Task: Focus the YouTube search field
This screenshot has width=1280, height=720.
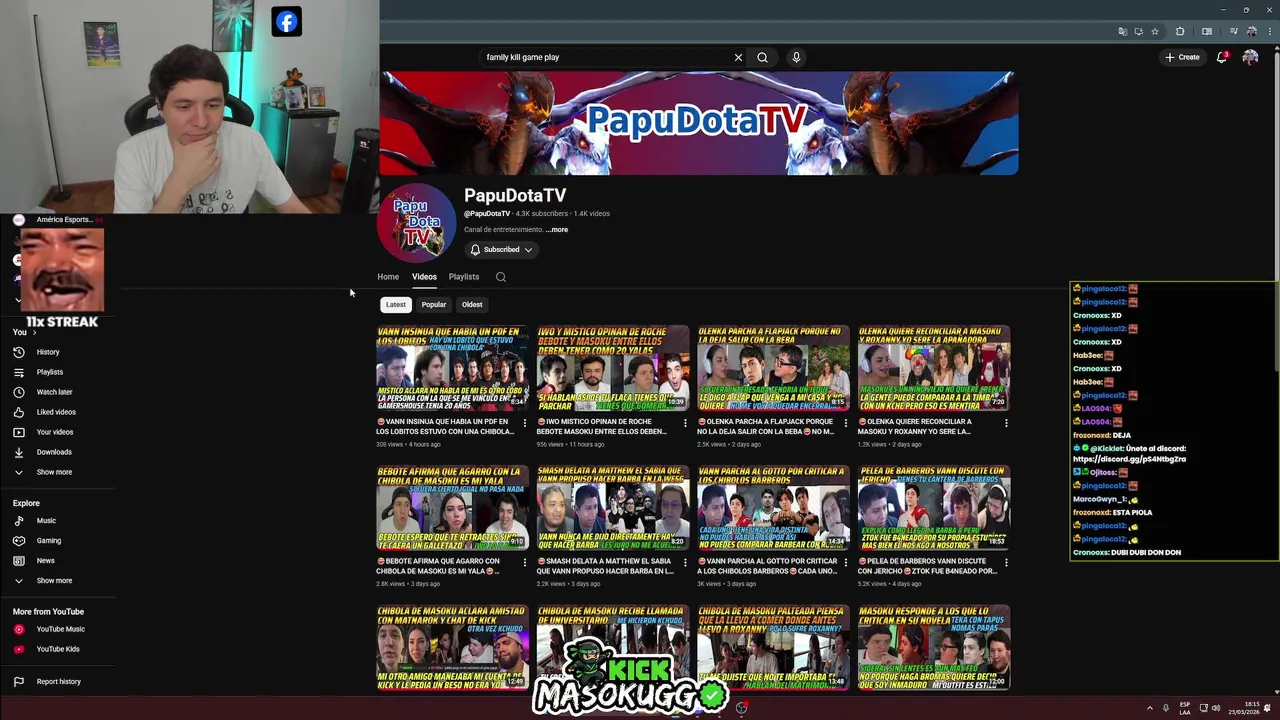Action: [x=605, y=57]
